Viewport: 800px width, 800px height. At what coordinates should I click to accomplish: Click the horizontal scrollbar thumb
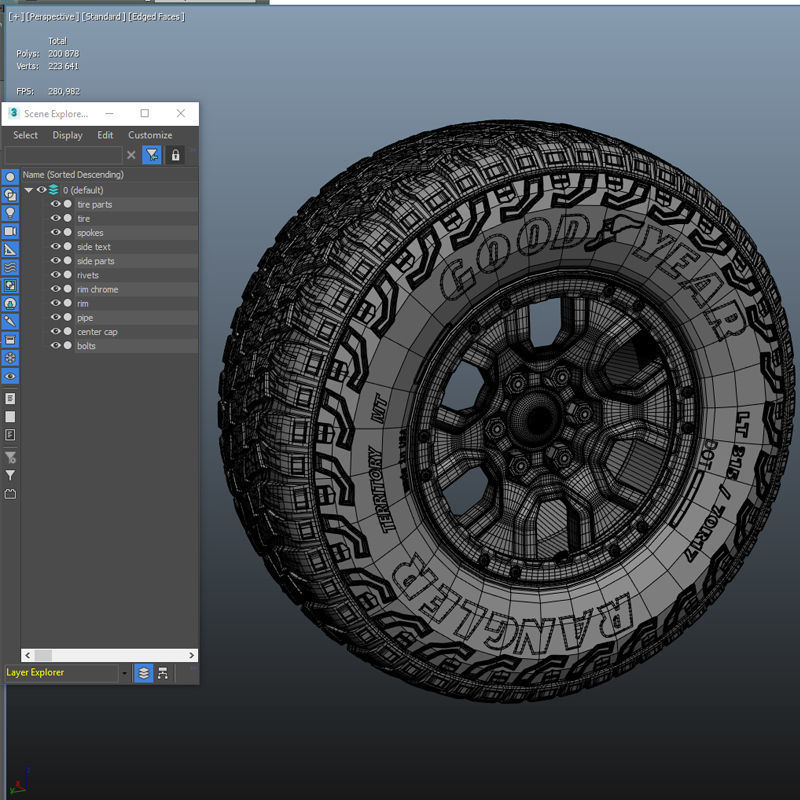click(43, 655)
